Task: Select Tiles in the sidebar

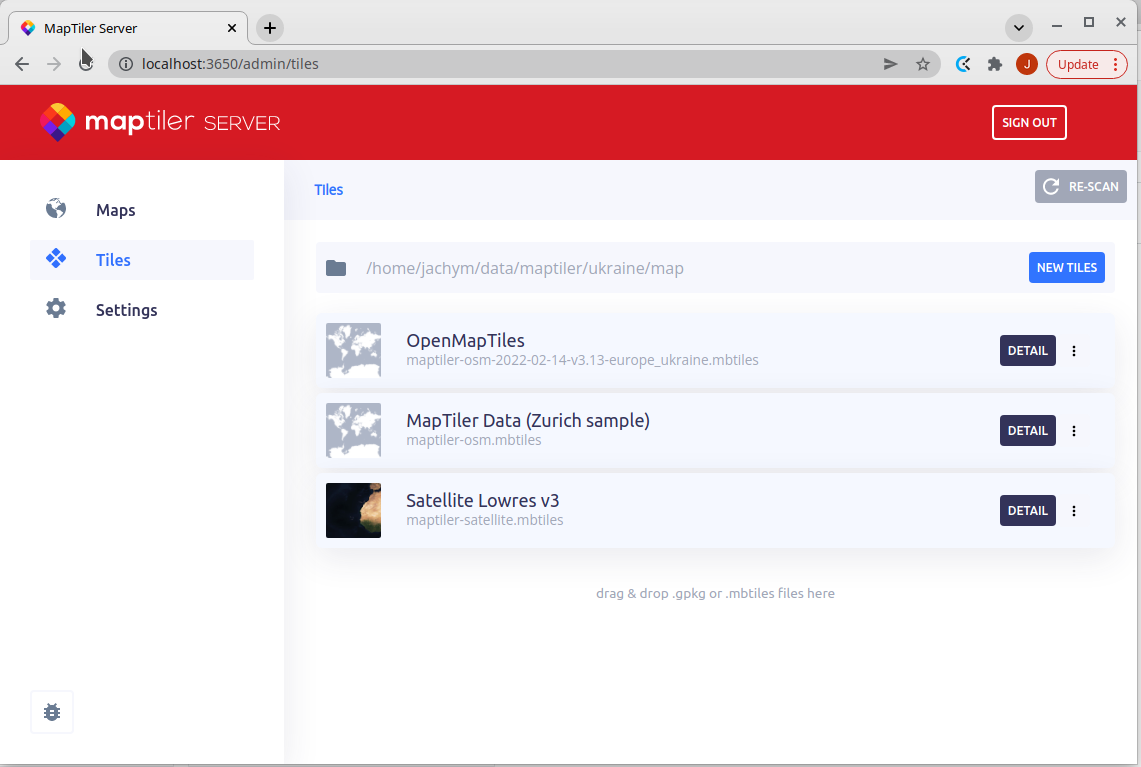Action: 113,260
